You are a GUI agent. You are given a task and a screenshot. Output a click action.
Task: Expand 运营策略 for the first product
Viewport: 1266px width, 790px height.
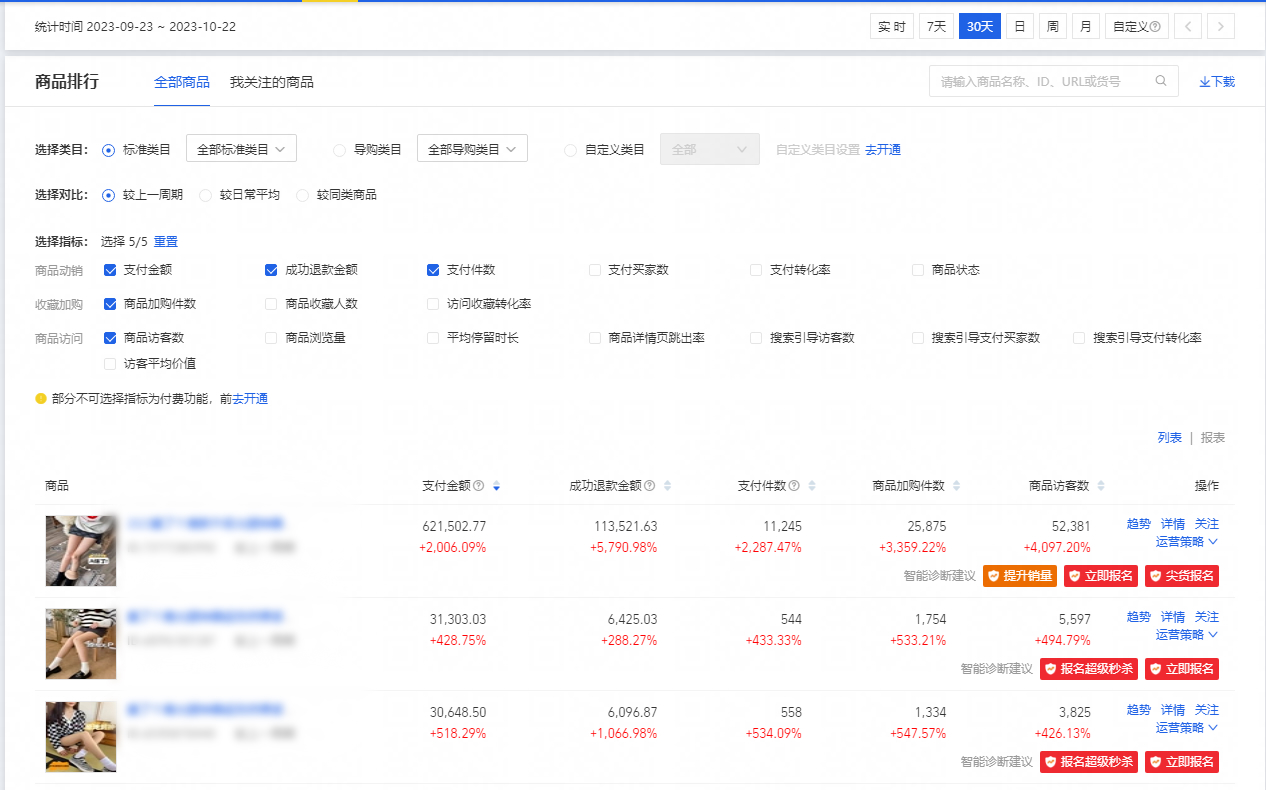pyautogui.click(x=1187, y=542)
